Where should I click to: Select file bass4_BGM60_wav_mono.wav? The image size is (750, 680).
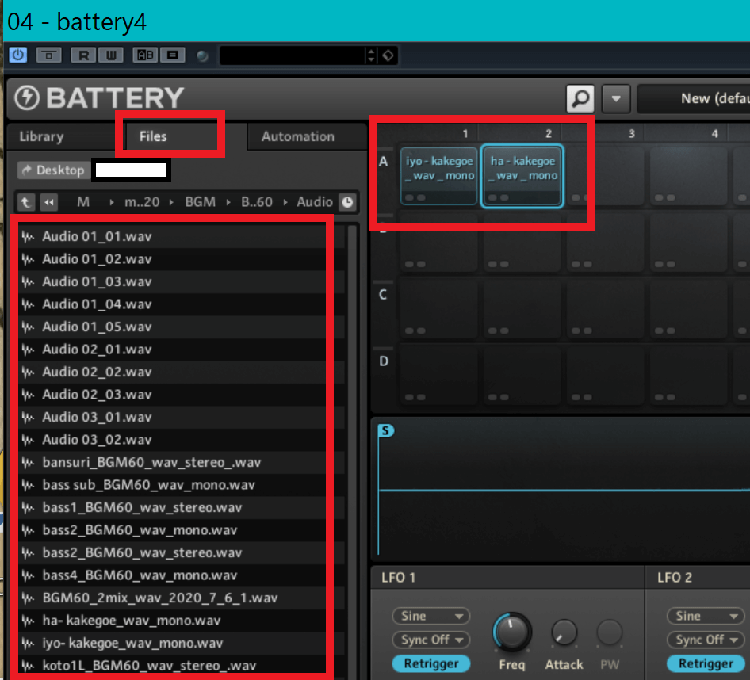tap(182, 575)
